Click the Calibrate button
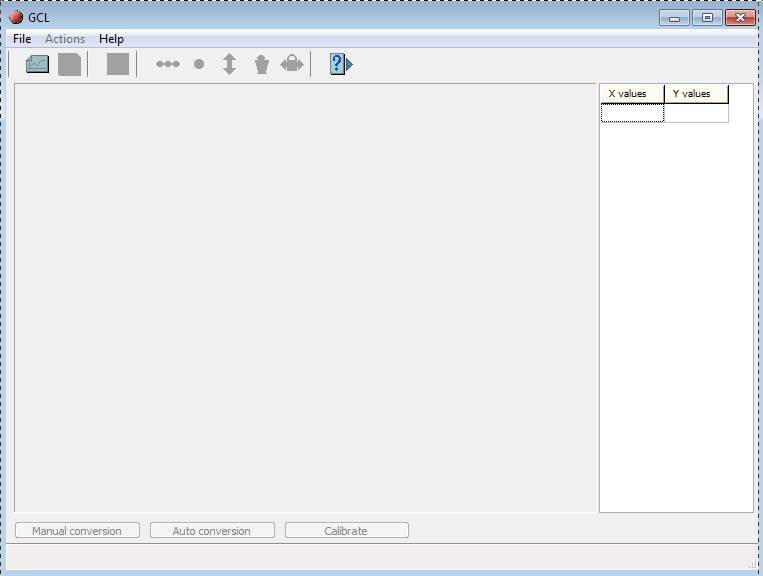The width and height of the screenshot is (763, 576). coord(346,530)
